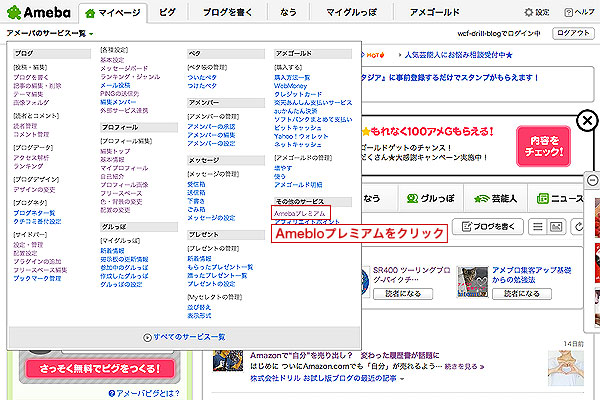600x400 pixels.
Task: Switch to the ピグ tab
Action: (167, 12)
